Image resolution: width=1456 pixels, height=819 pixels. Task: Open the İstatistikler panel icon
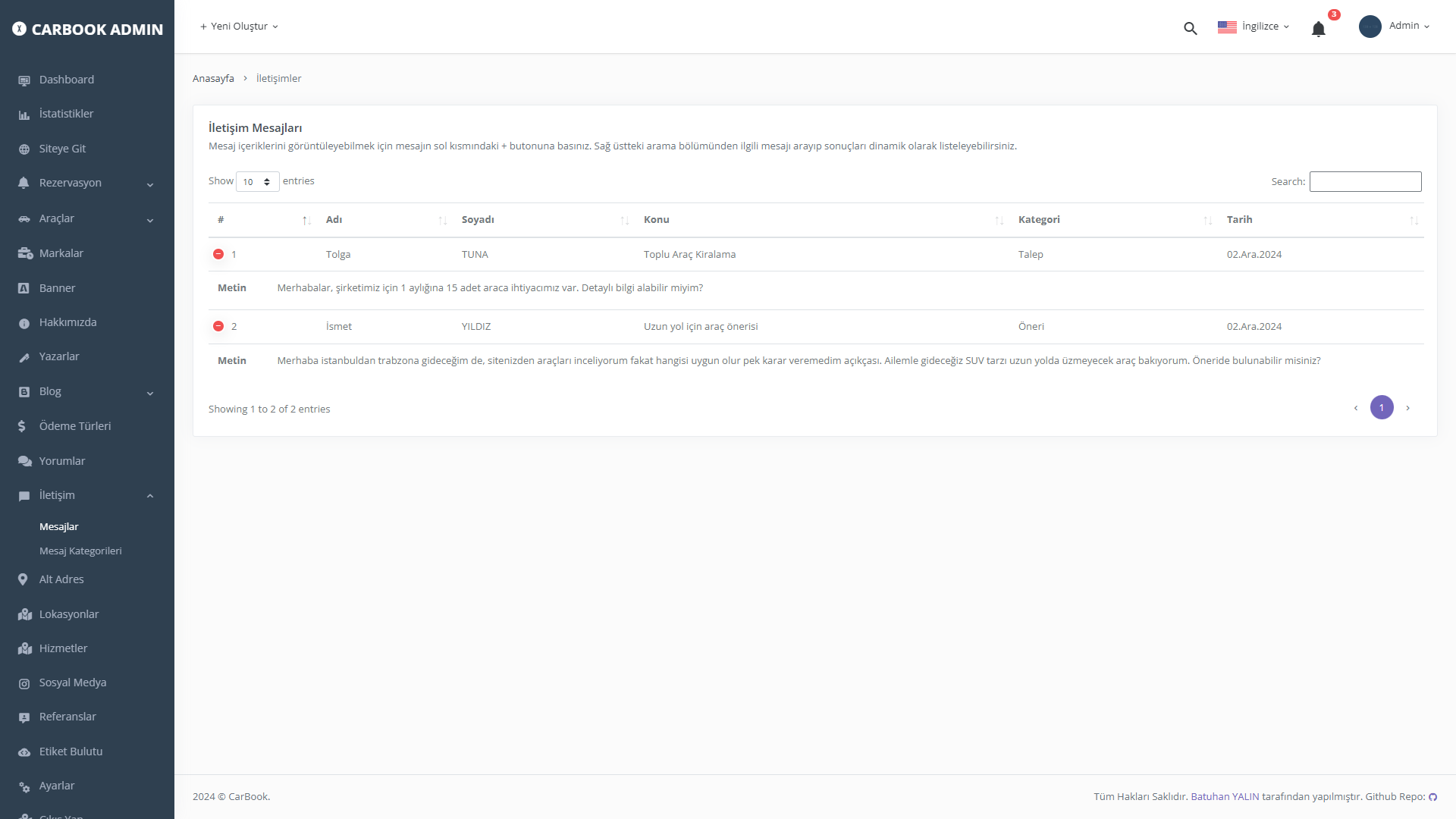coord(22,114)
